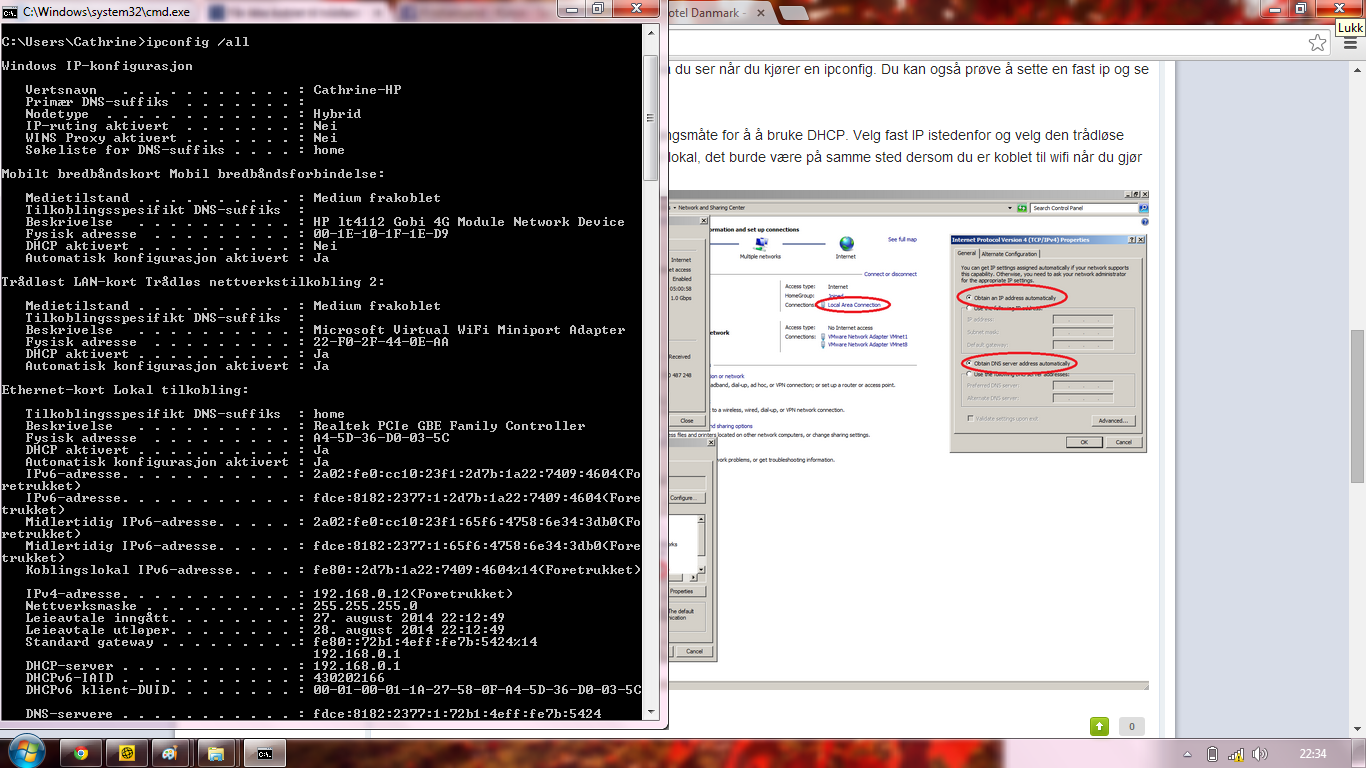Click the 'Windows IP-konfigurasjon' heading

97,66
